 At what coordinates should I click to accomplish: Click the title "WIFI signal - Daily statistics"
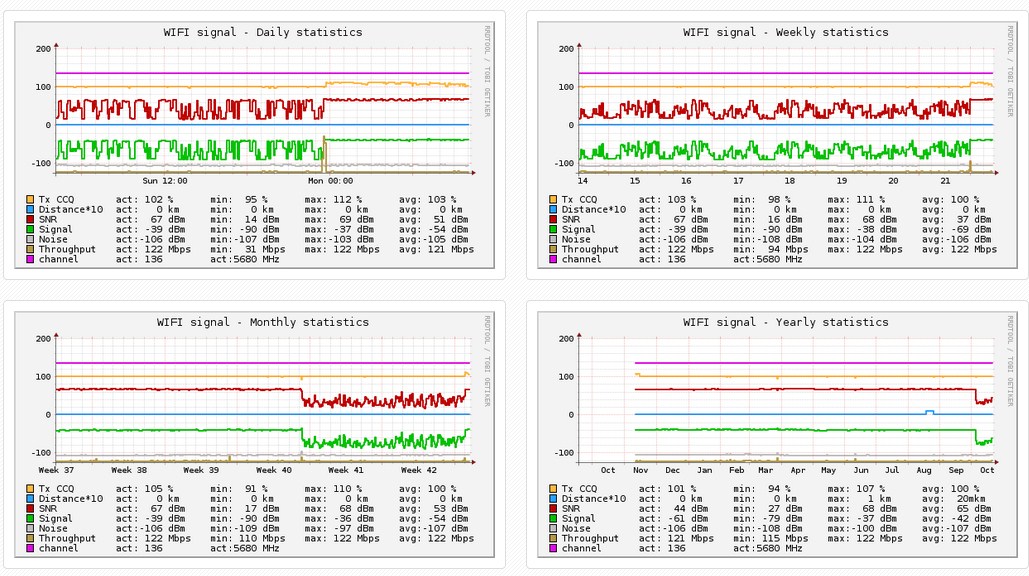(262, 32)
